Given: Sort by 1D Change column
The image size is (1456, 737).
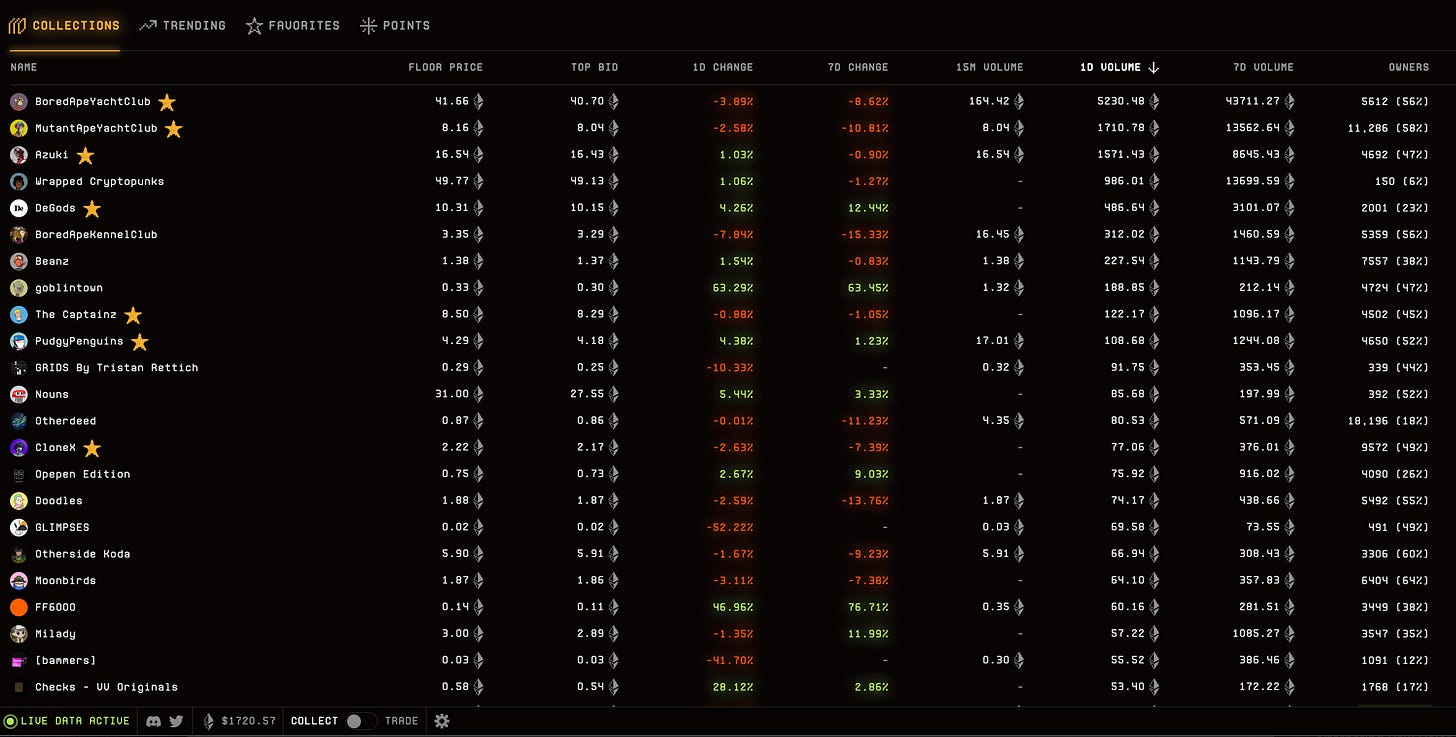Looking at the screenshot, I should pos(722,67).
